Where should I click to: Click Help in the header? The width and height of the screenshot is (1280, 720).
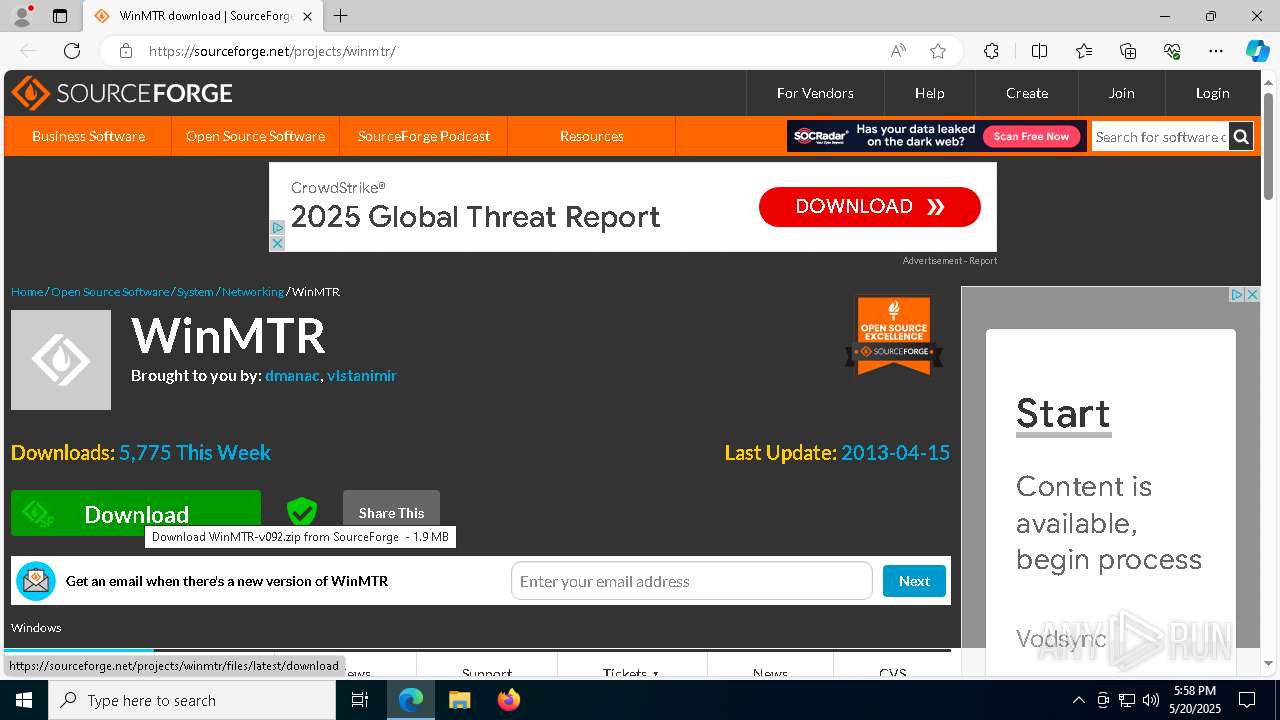click(929, 93)
